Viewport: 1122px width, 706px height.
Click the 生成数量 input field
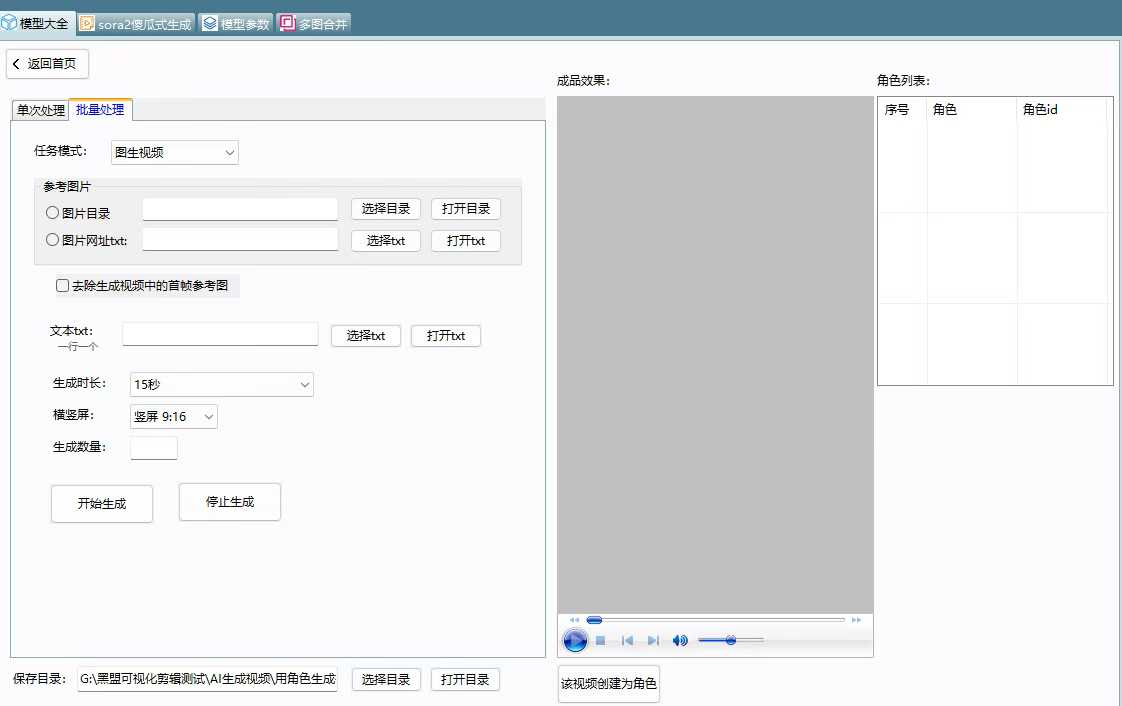tap(153, 448)
